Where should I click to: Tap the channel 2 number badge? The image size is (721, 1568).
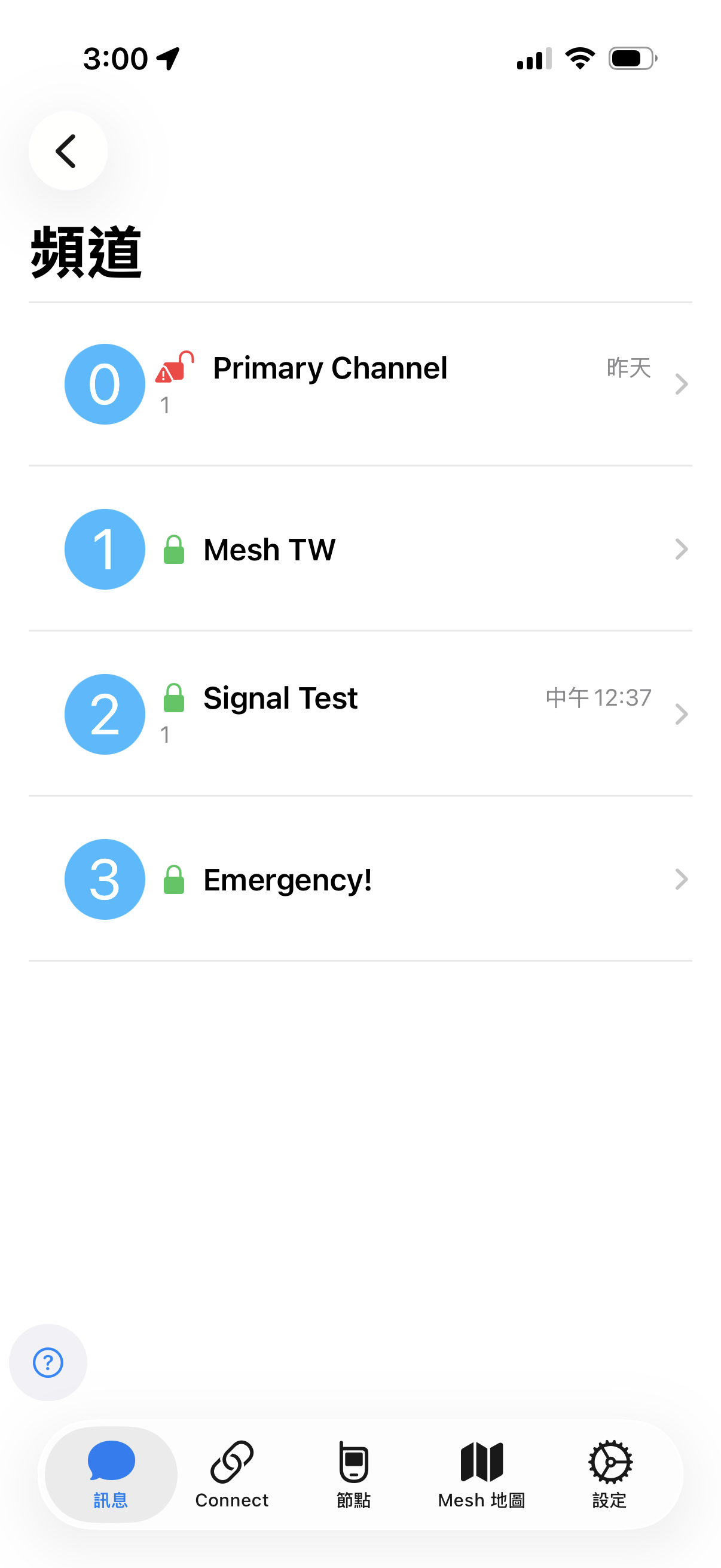(105, 714)
